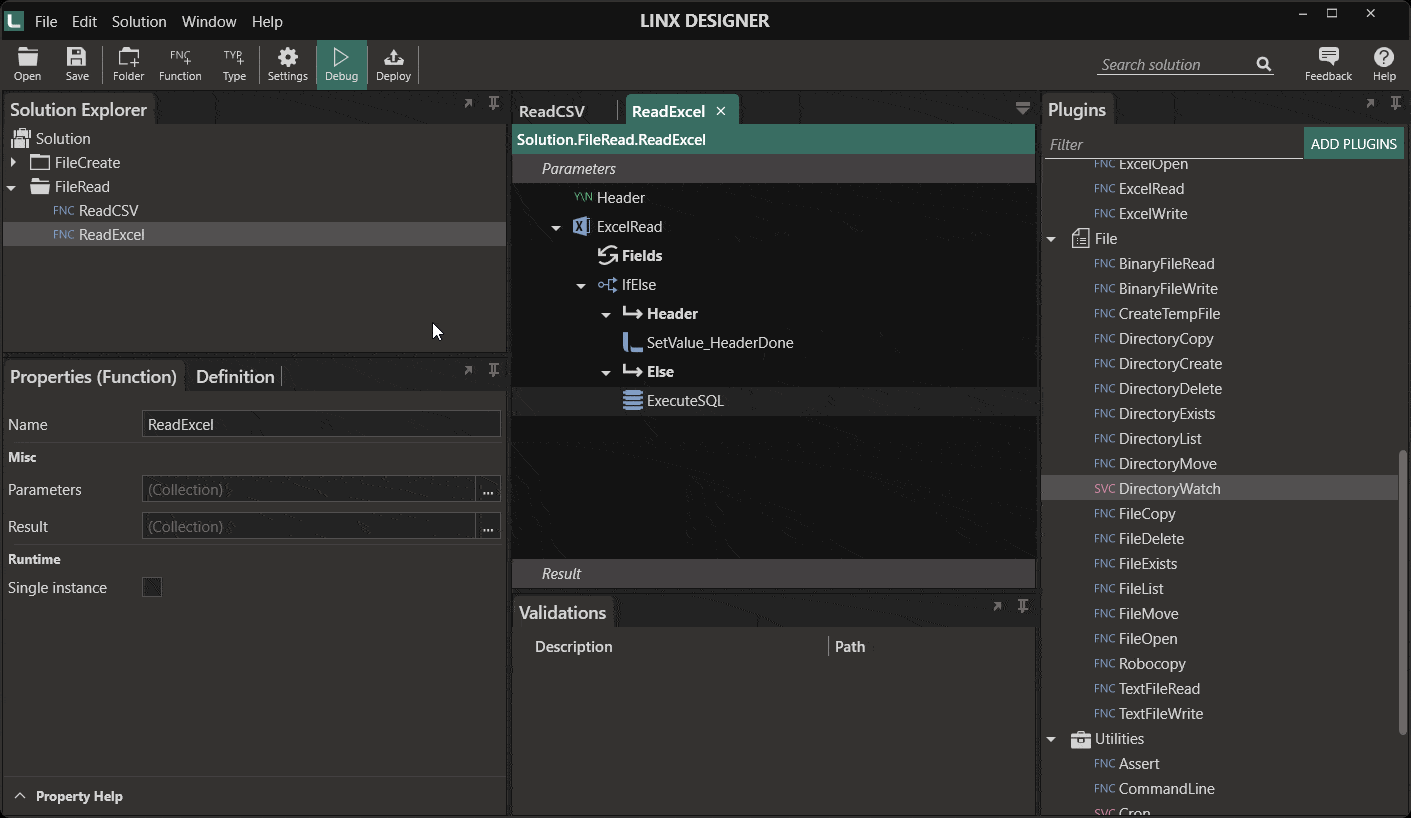The image size is (1411, 818).
Task: Open the Window menu
Action: click(x=209, y=21)
